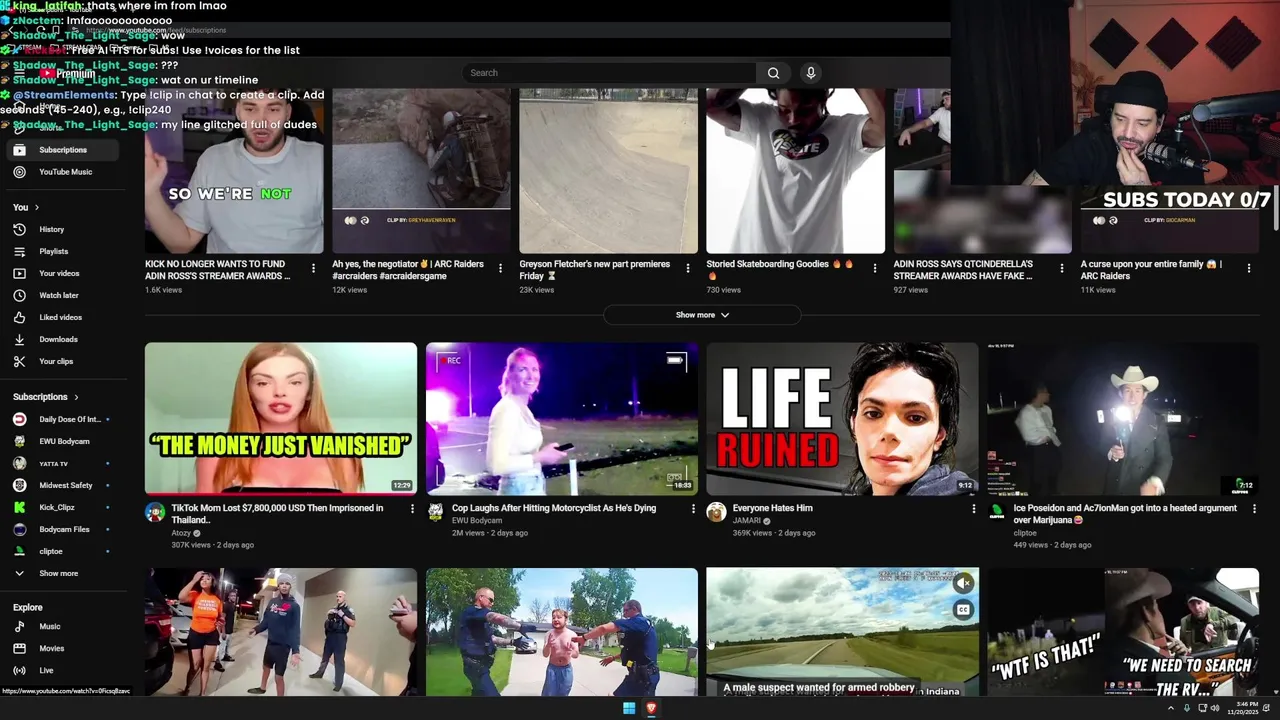
Task: Select the Subscriptions sidebar tab
Action: (x=63, y=150)
